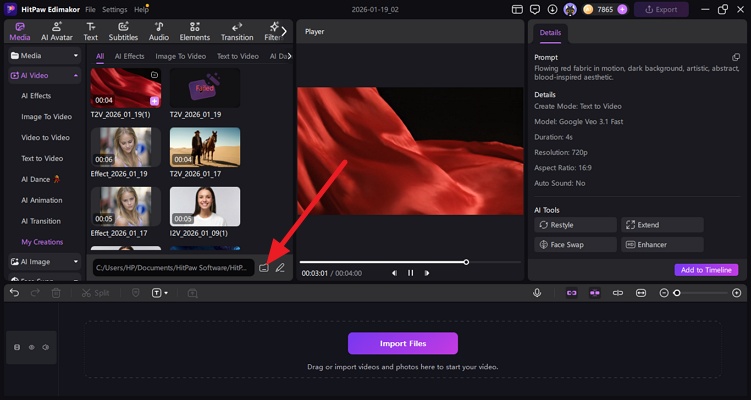
Task: Select AI Effects in the sidebar
Action: click(36, 96)
